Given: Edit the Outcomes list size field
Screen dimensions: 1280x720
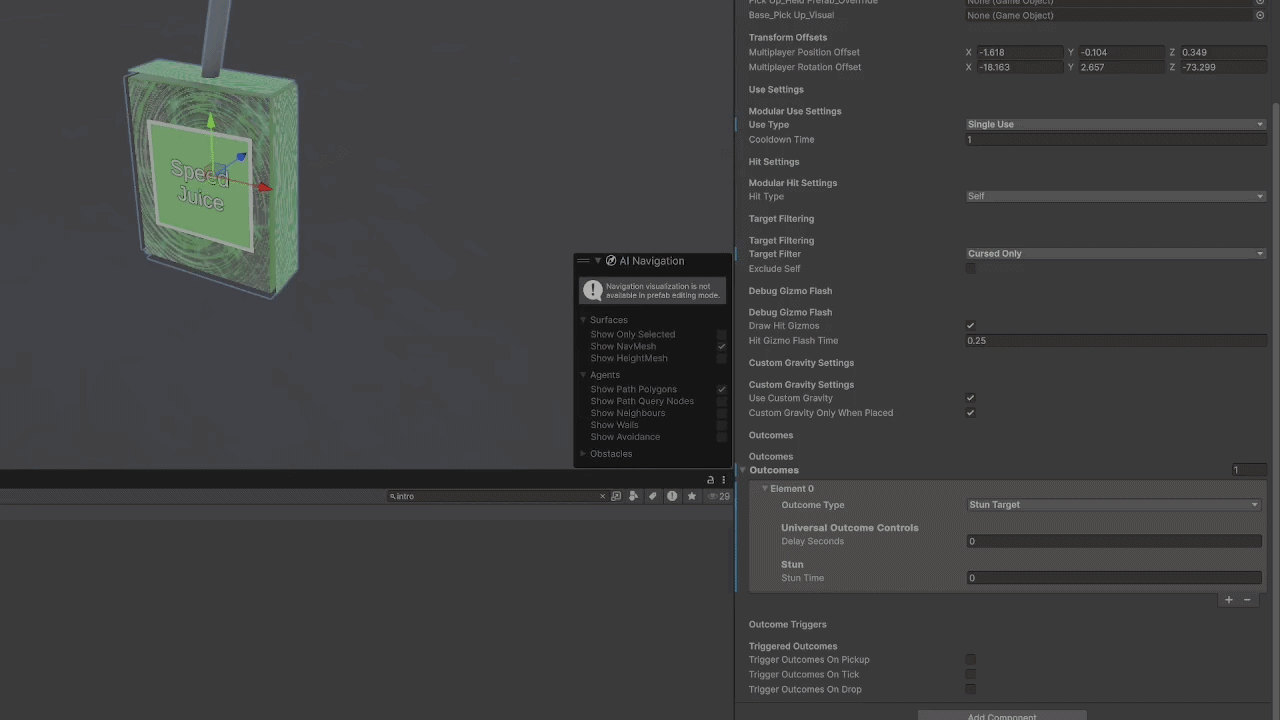Looking at the screenshot, I should point(1247,470).
